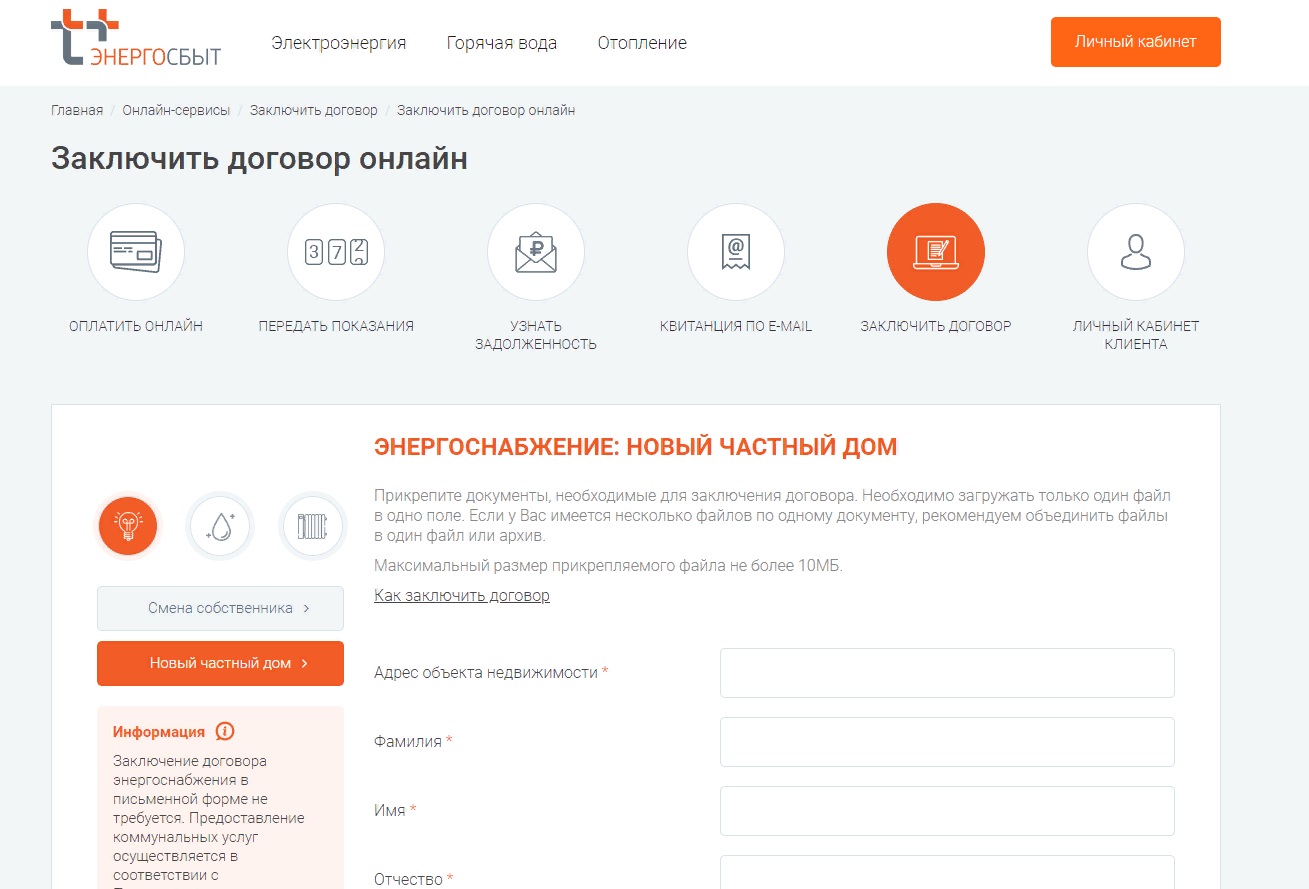
Task: Click the Pay Online card icon
Action: click(x=136, y=252)
